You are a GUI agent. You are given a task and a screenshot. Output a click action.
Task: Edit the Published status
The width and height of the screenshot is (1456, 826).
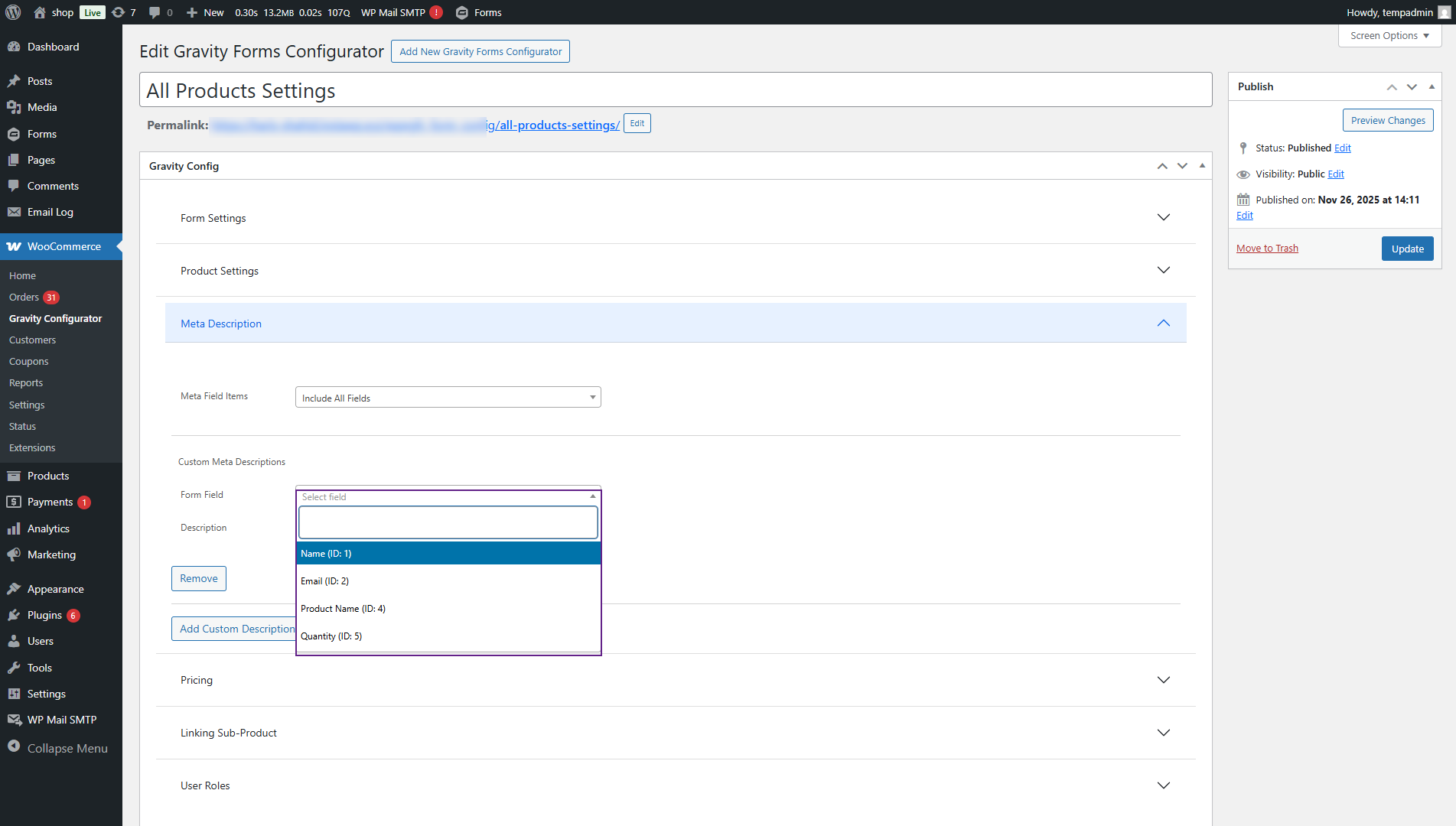[1343, 148]
